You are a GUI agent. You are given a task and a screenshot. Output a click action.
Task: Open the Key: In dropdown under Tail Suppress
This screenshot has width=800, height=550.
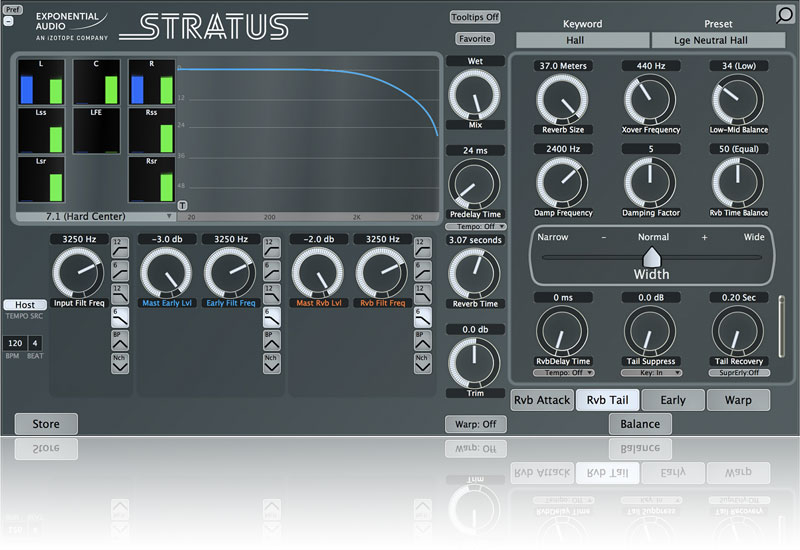point(651,372)
